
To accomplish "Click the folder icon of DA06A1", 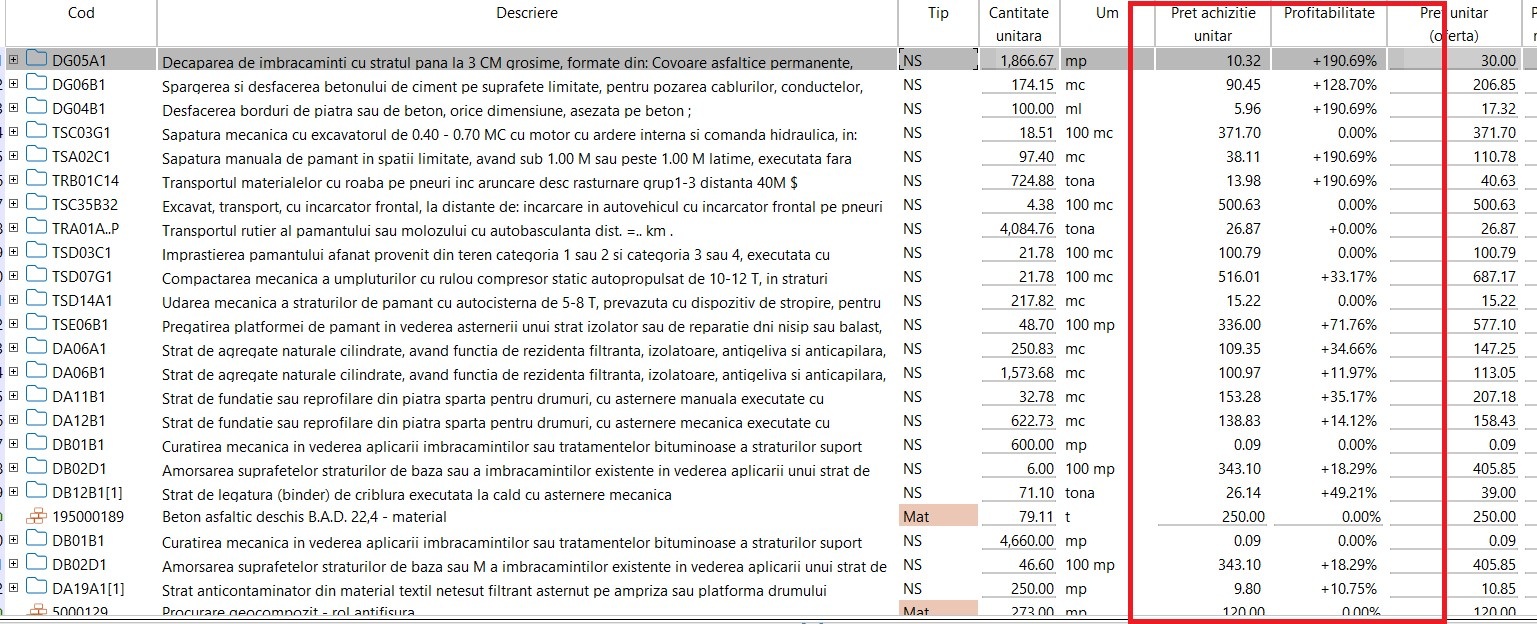I will 37,347.
